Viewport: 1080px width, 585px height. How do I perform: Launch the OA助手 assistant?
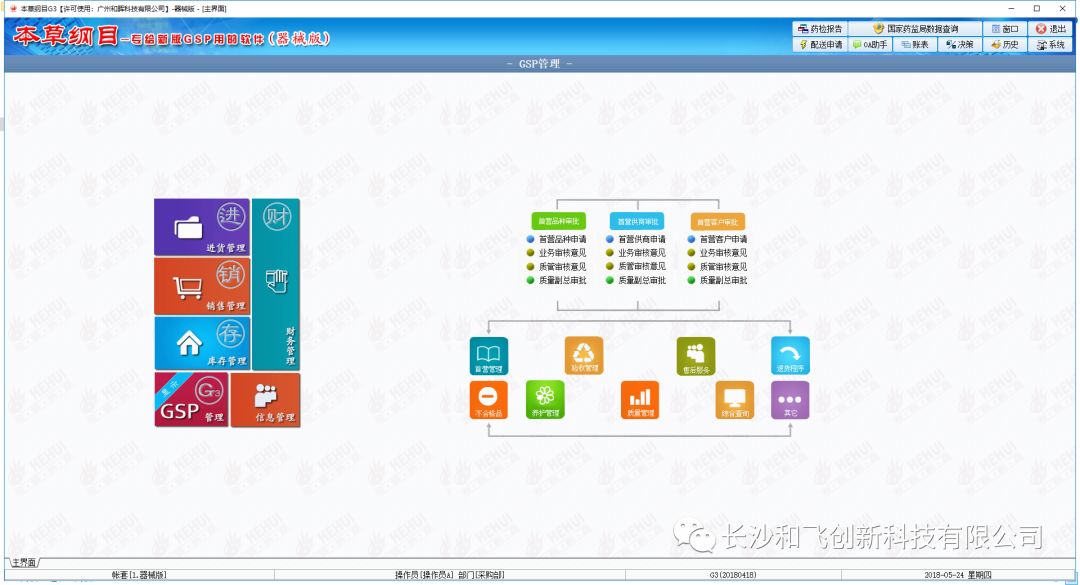tap(871, 45)
